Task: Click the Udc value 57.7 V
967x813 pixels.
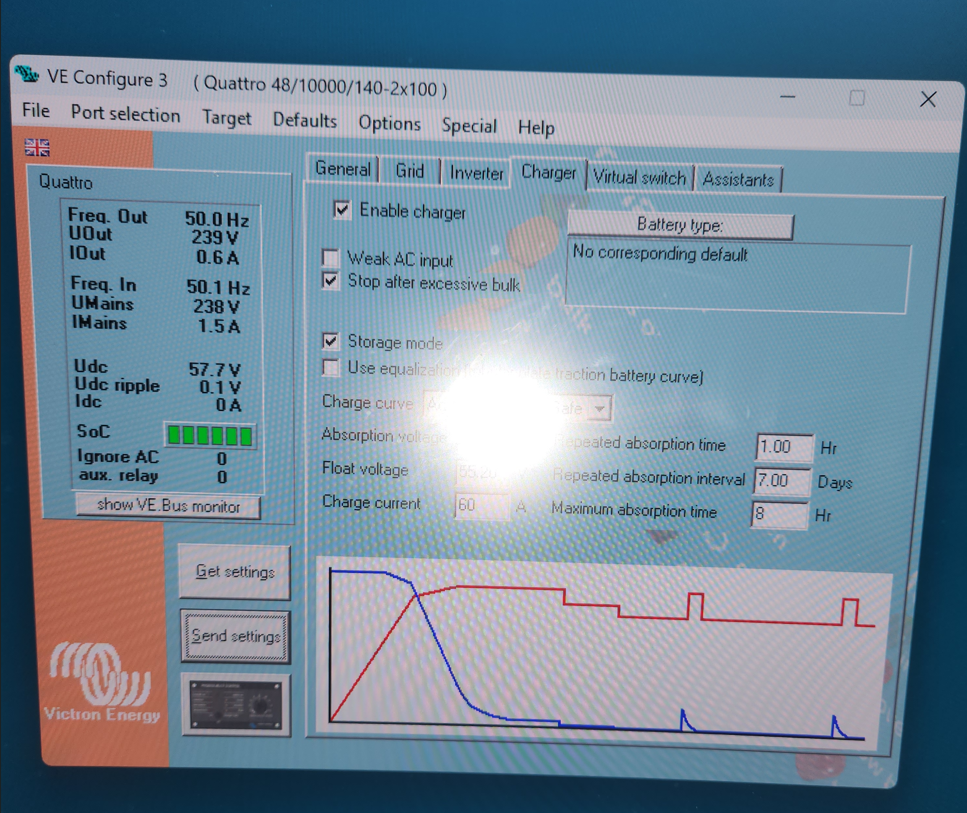Action: coord(214,369)
